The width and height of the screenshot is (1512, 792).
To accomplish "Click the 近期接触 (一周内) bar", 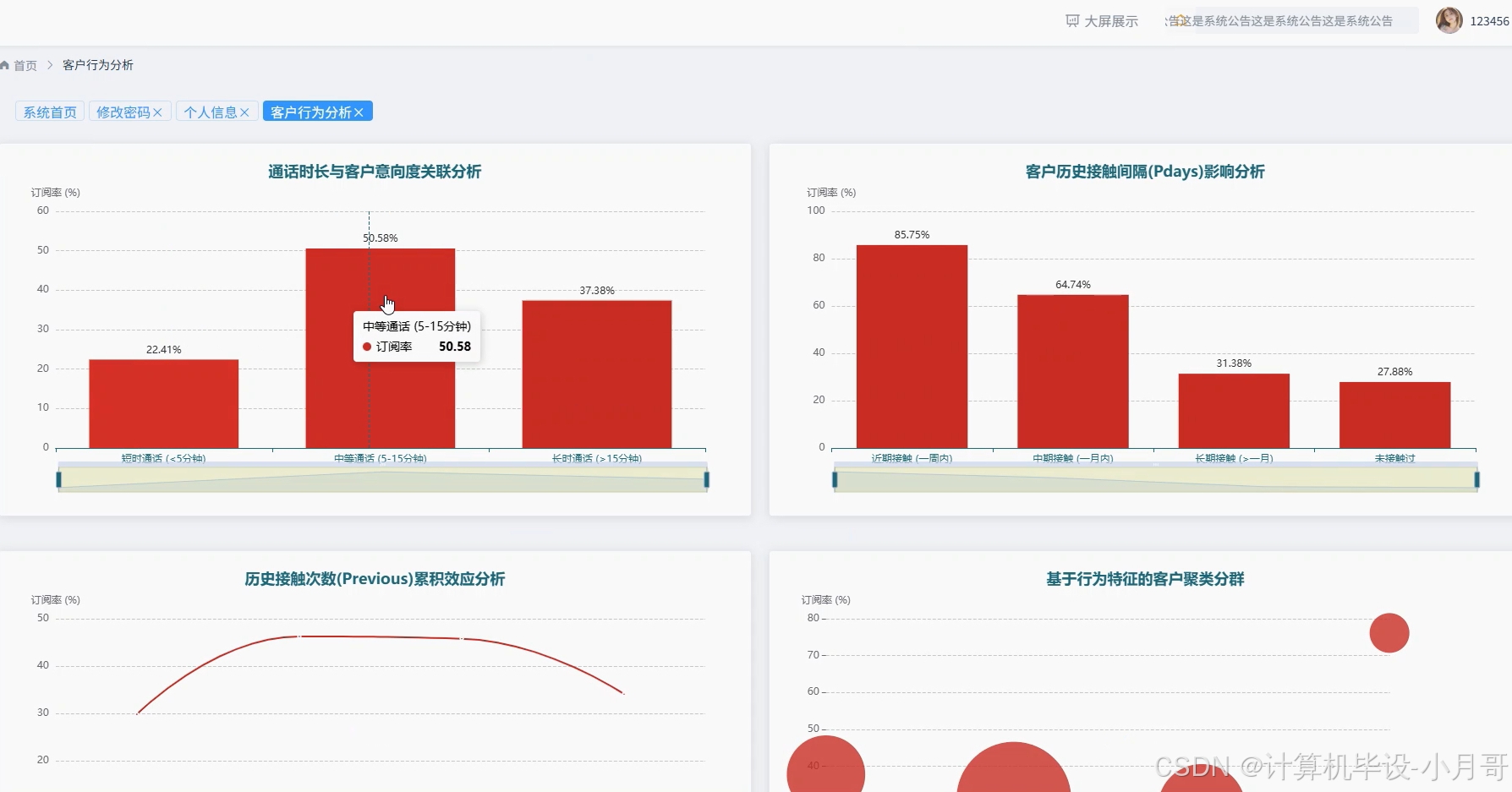I will (x=912, y=347).
